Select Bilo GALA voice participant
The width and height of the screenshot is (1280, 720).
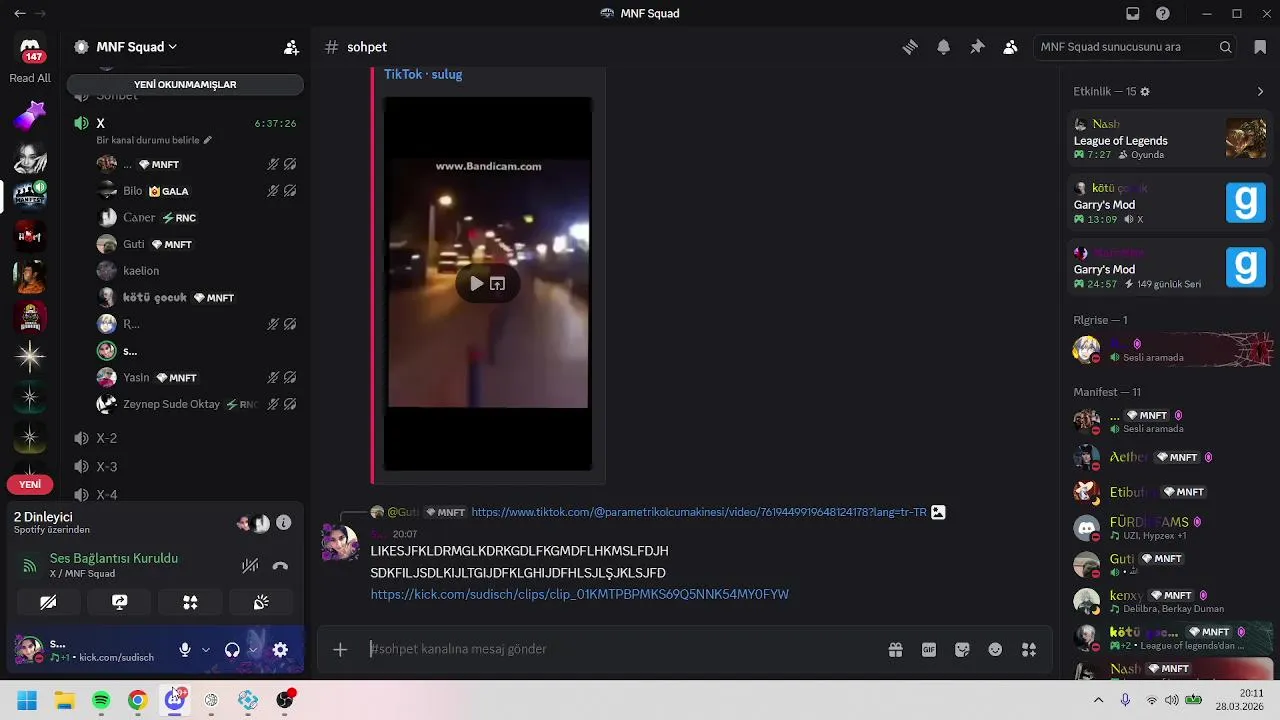tap(197, 191)
